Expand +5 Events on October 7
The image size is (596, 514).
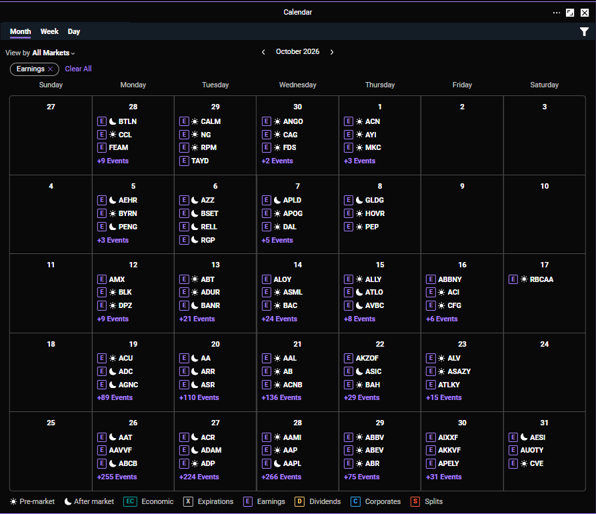coord(277,240)
